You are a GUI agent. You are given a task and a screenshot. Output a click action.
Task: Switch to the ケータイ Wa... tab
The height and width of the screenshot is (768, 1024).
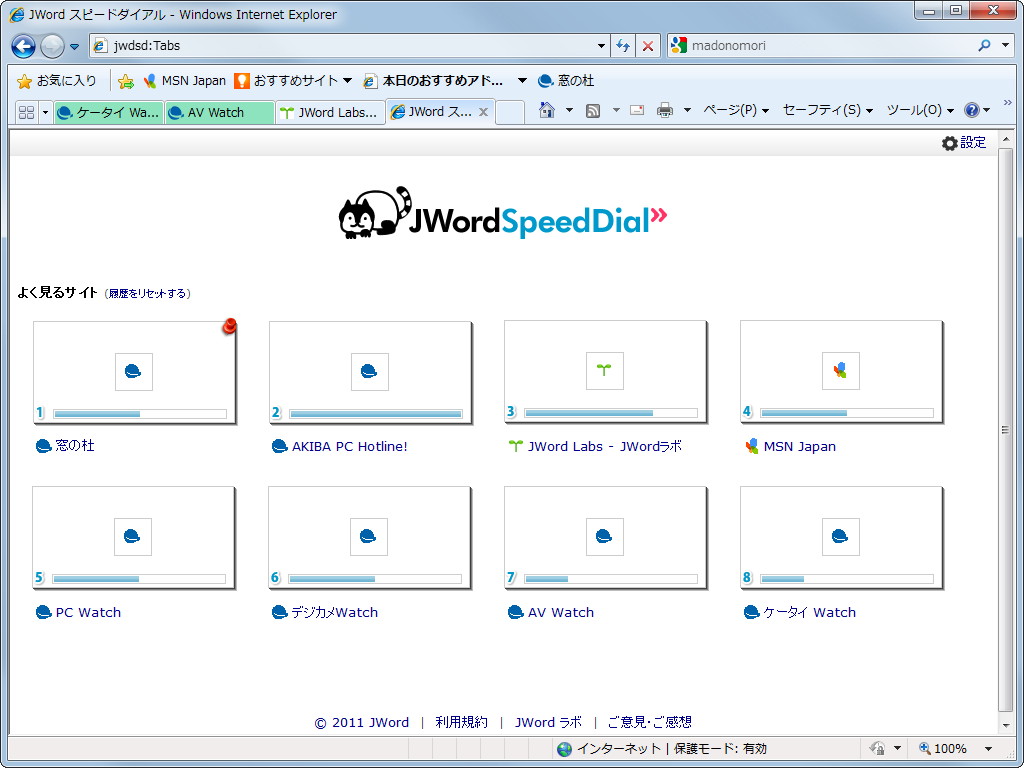108,112
